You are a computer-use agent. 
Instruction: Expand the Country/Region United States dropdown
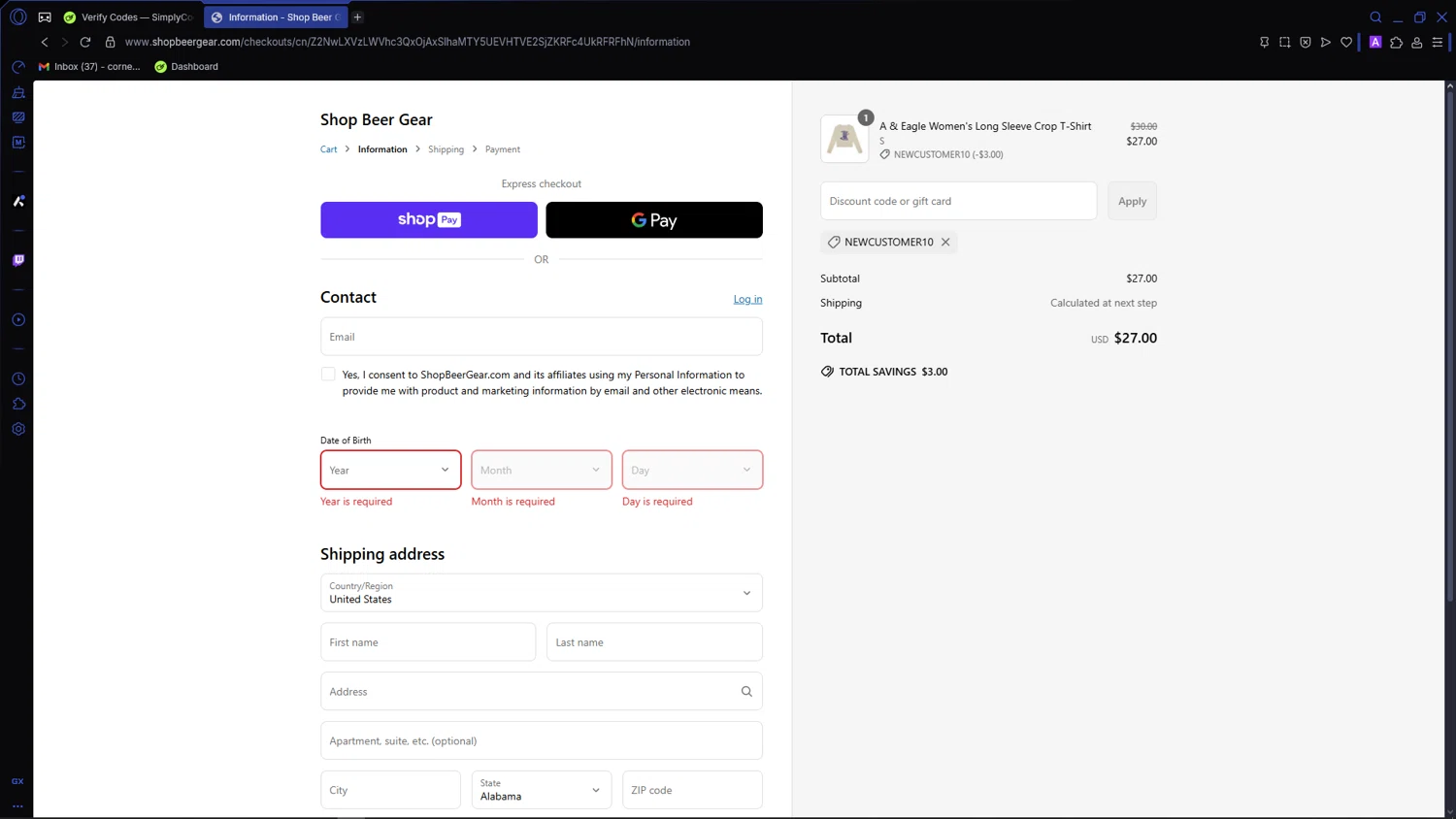tap(542, 593)
